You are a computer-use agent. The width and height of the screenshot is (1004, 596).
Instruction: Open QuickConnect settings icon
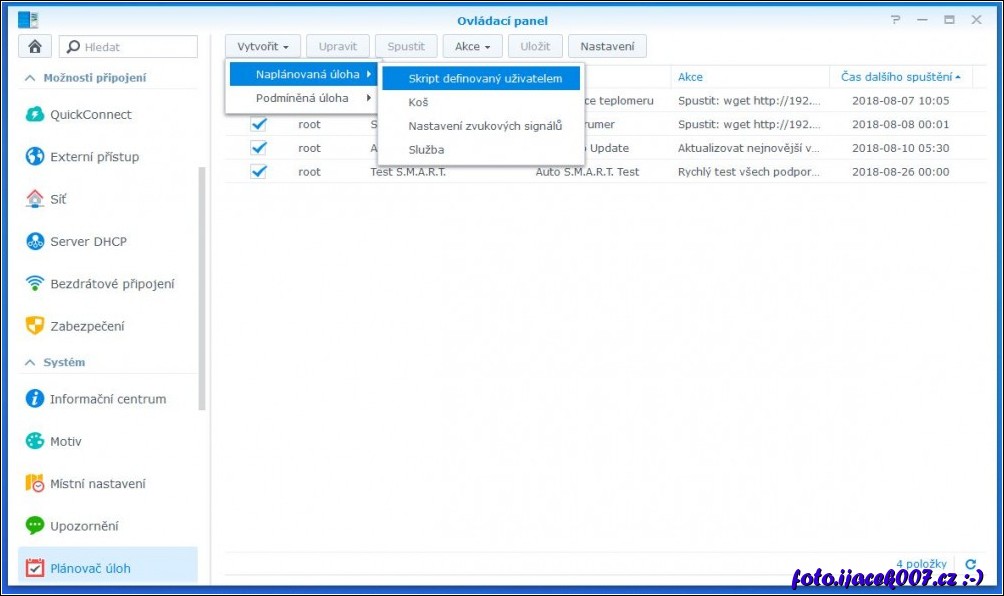35,114
